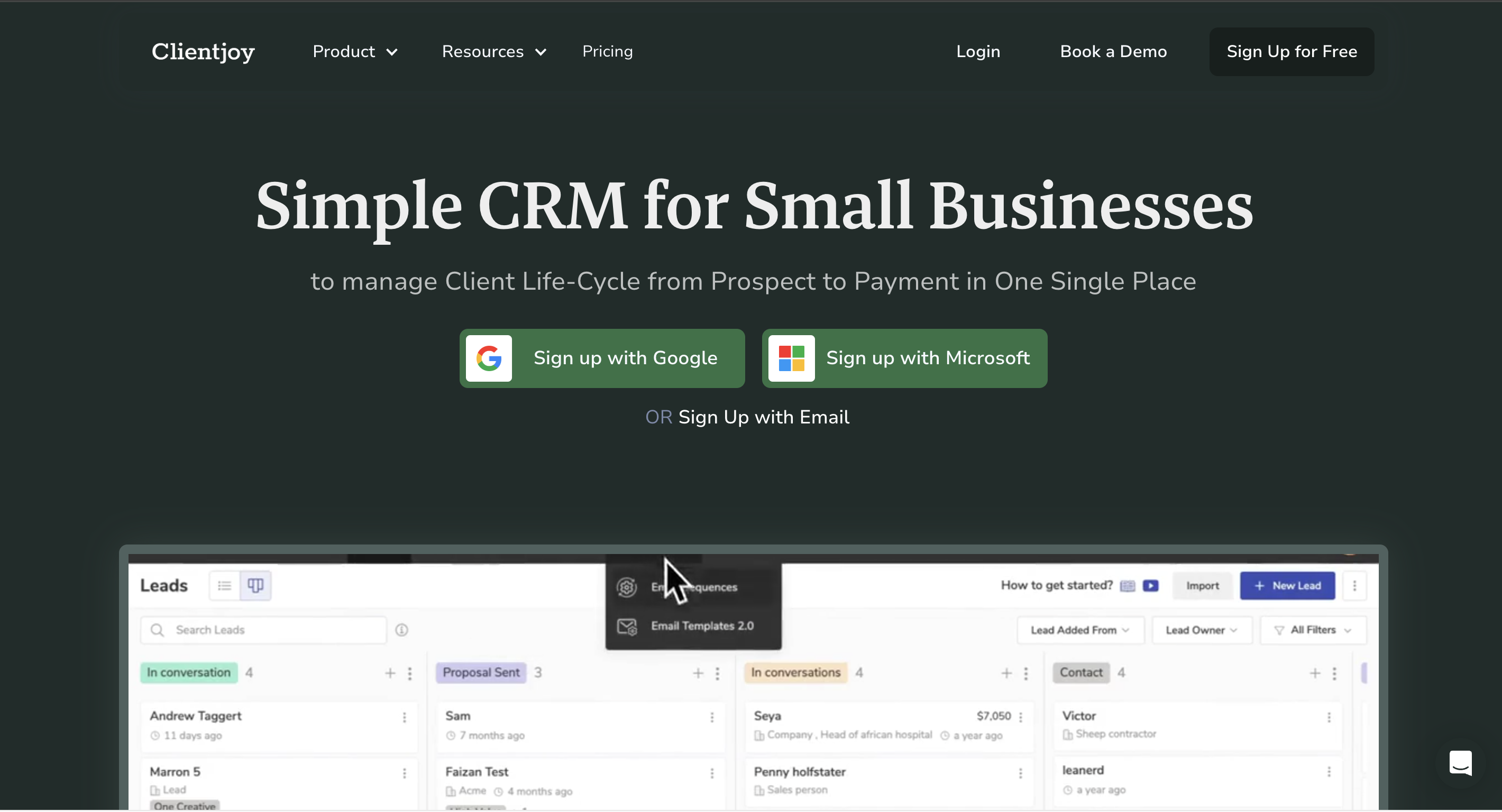Switch to Leads board view icon

point(255,585)
